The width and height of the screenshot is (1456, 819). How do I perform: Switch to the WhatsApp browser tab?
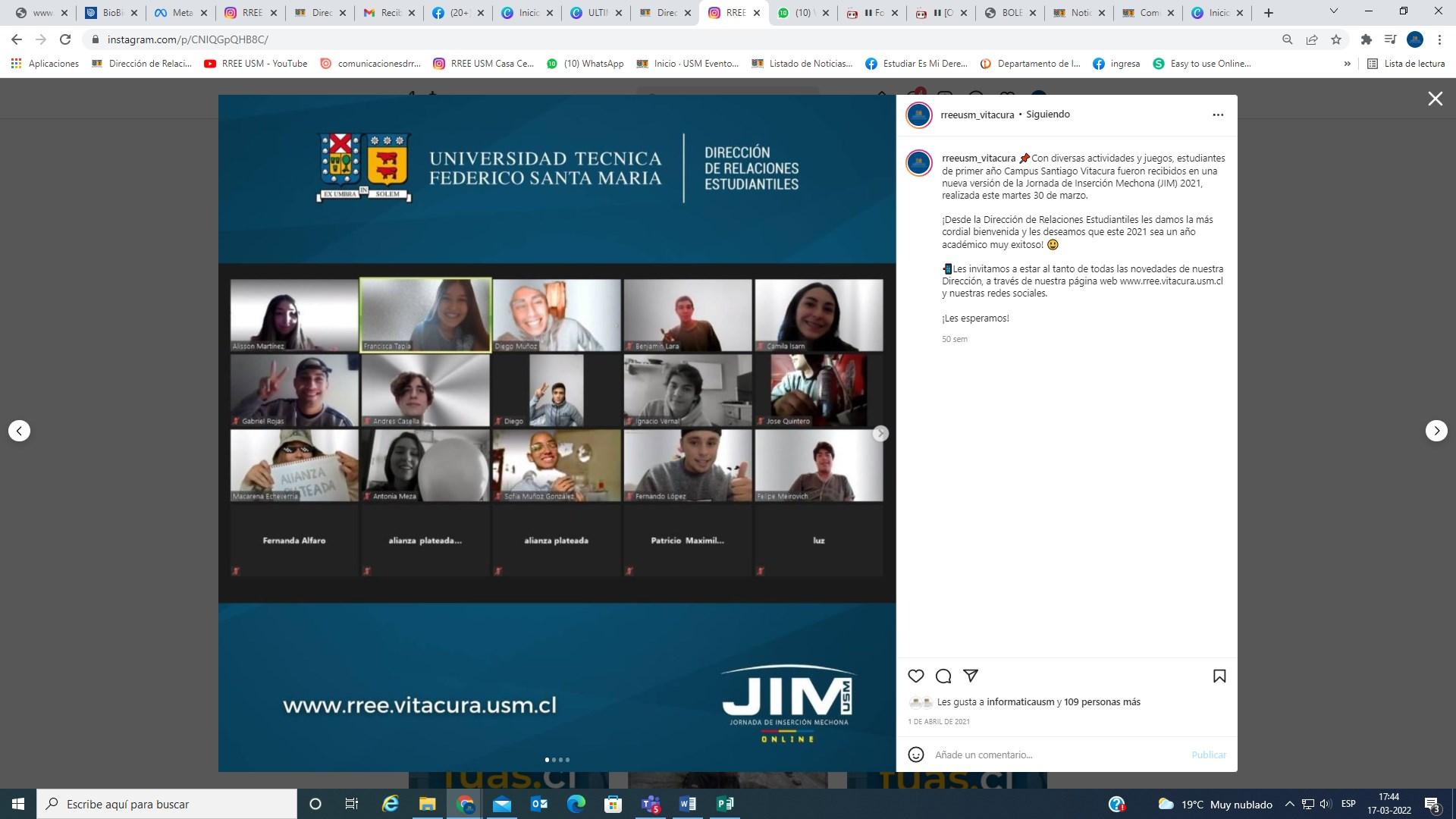coord(802,13)
